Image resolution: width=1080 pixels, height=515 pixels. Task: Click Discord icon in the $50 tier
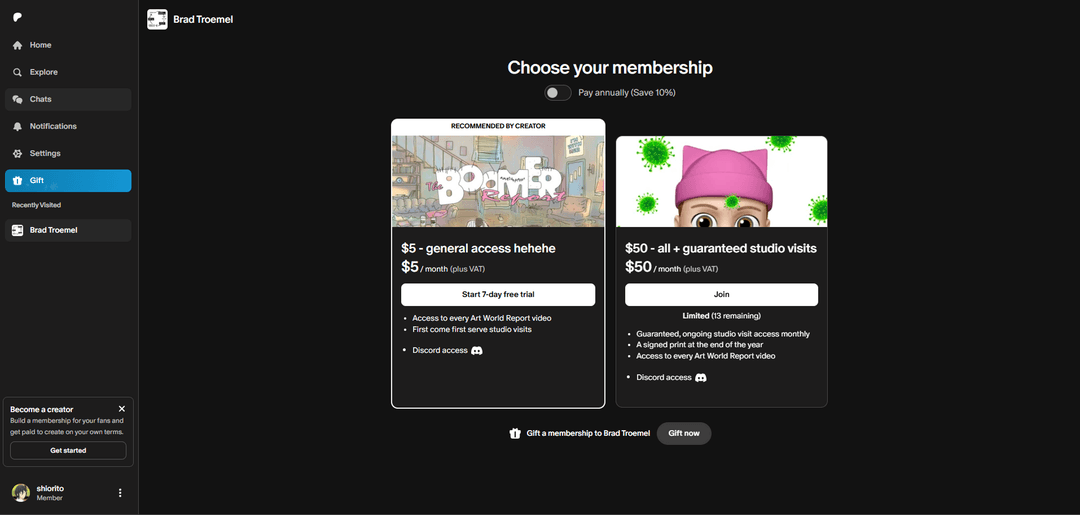tap(701, 378)
